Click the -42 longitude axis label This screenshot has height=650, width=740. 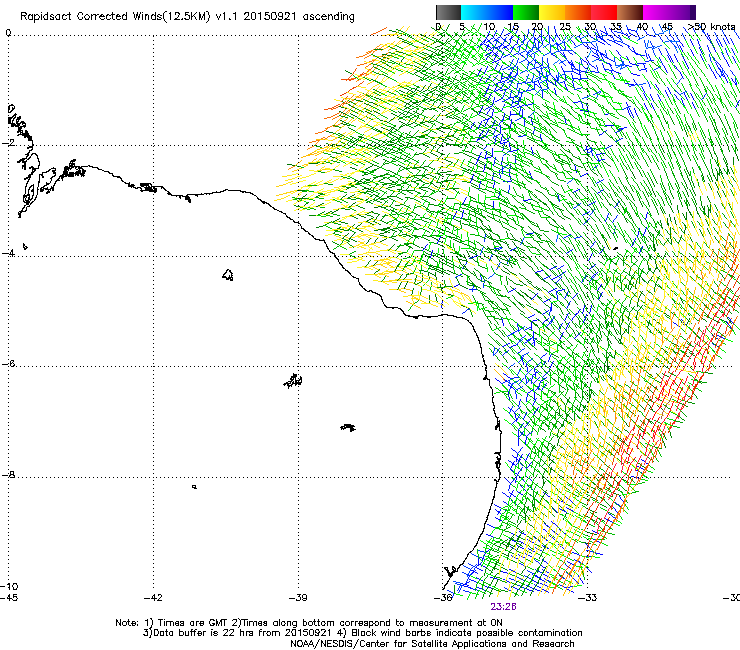tap(153, 598)
